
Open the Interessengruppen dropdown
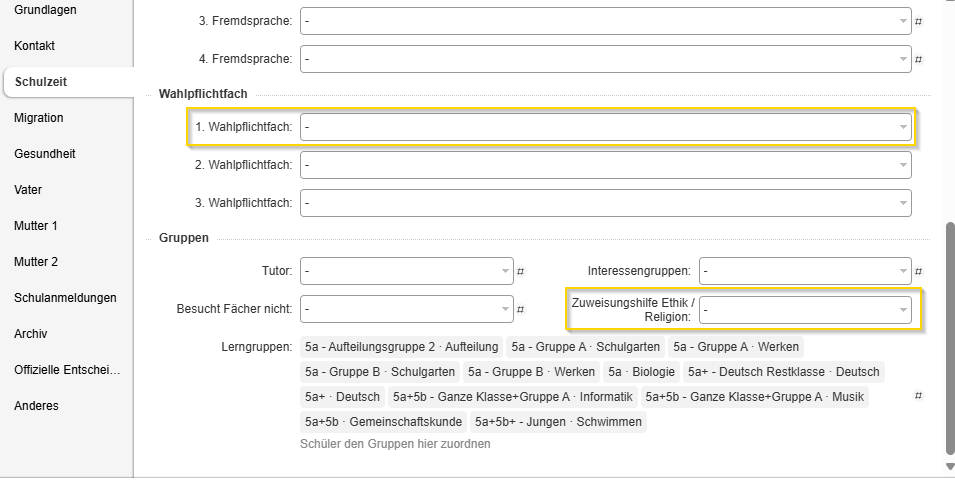805,271
